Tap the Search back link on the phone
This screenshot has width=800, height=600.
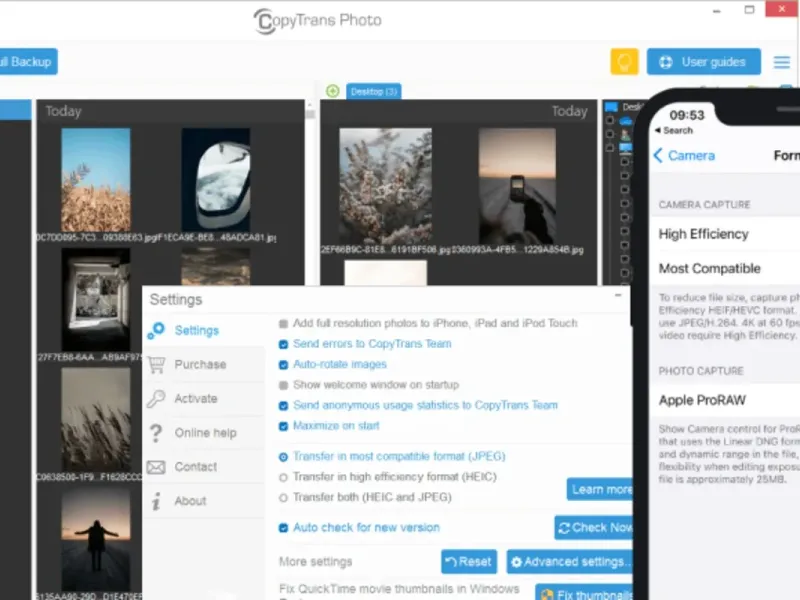pos(673,131)
